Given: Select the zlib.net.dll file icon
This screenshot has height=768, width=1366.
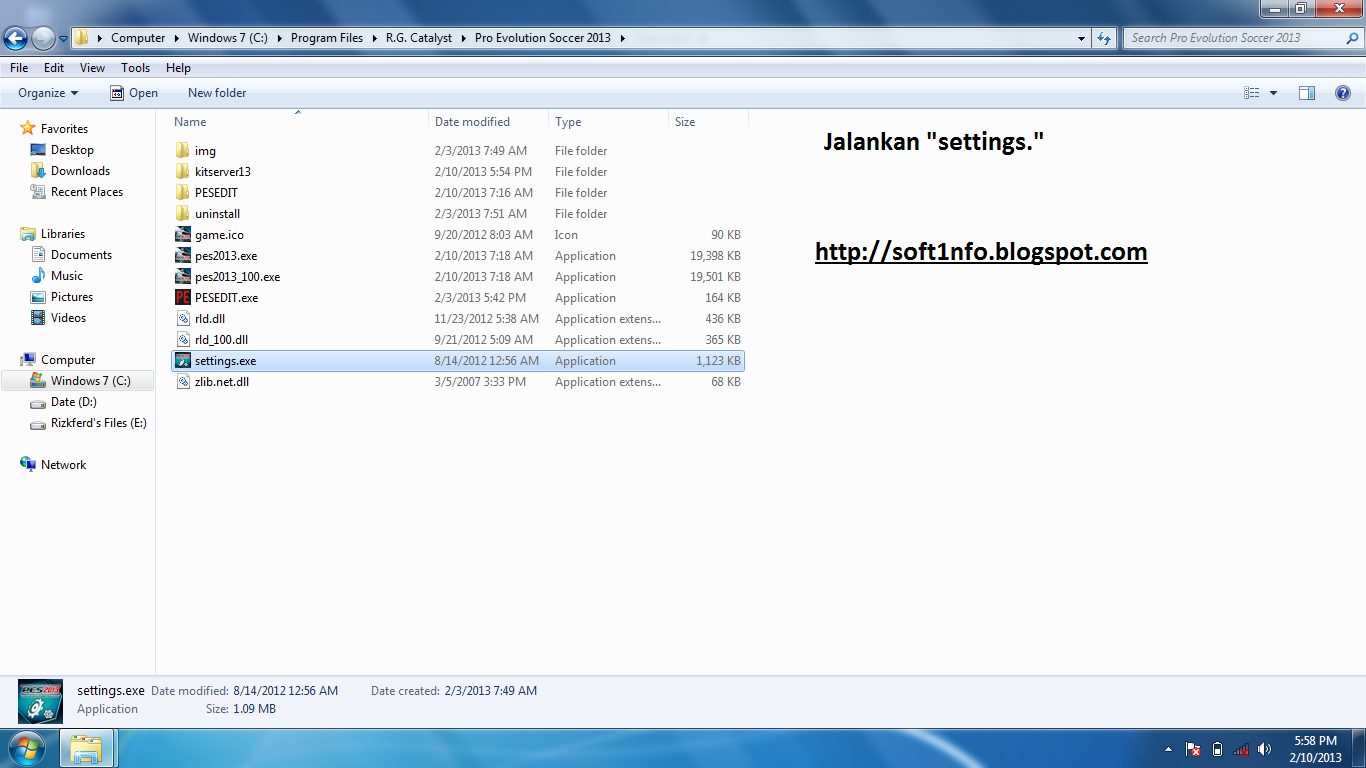Looking at the screenshot, I should pyautogui.click(x=182, y=382).
